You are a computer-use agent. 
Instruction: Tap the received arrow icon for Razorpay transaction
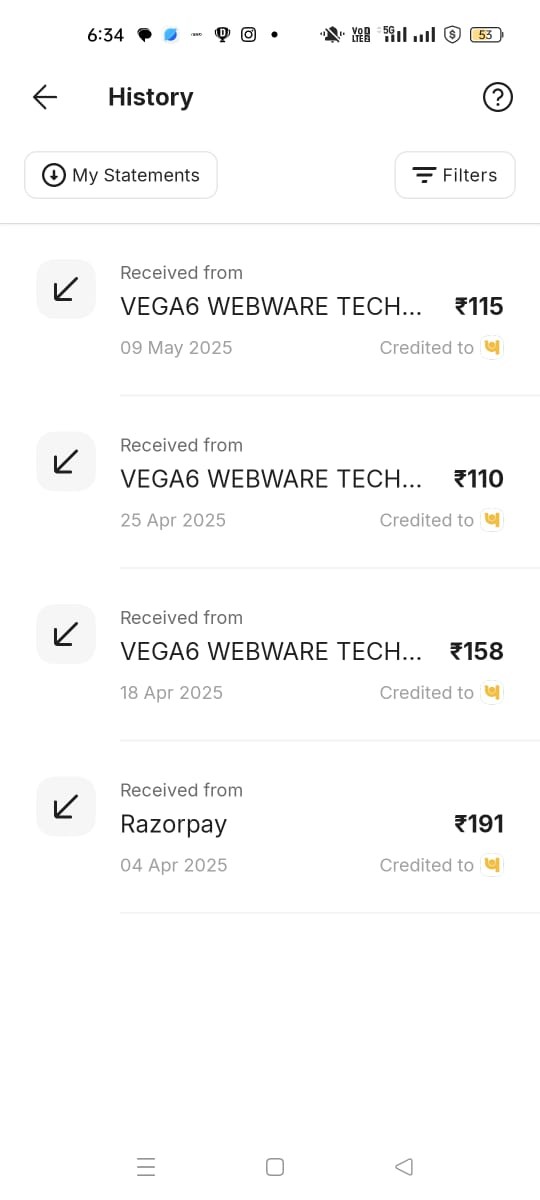pyautogui.click(x=66, y=806)
